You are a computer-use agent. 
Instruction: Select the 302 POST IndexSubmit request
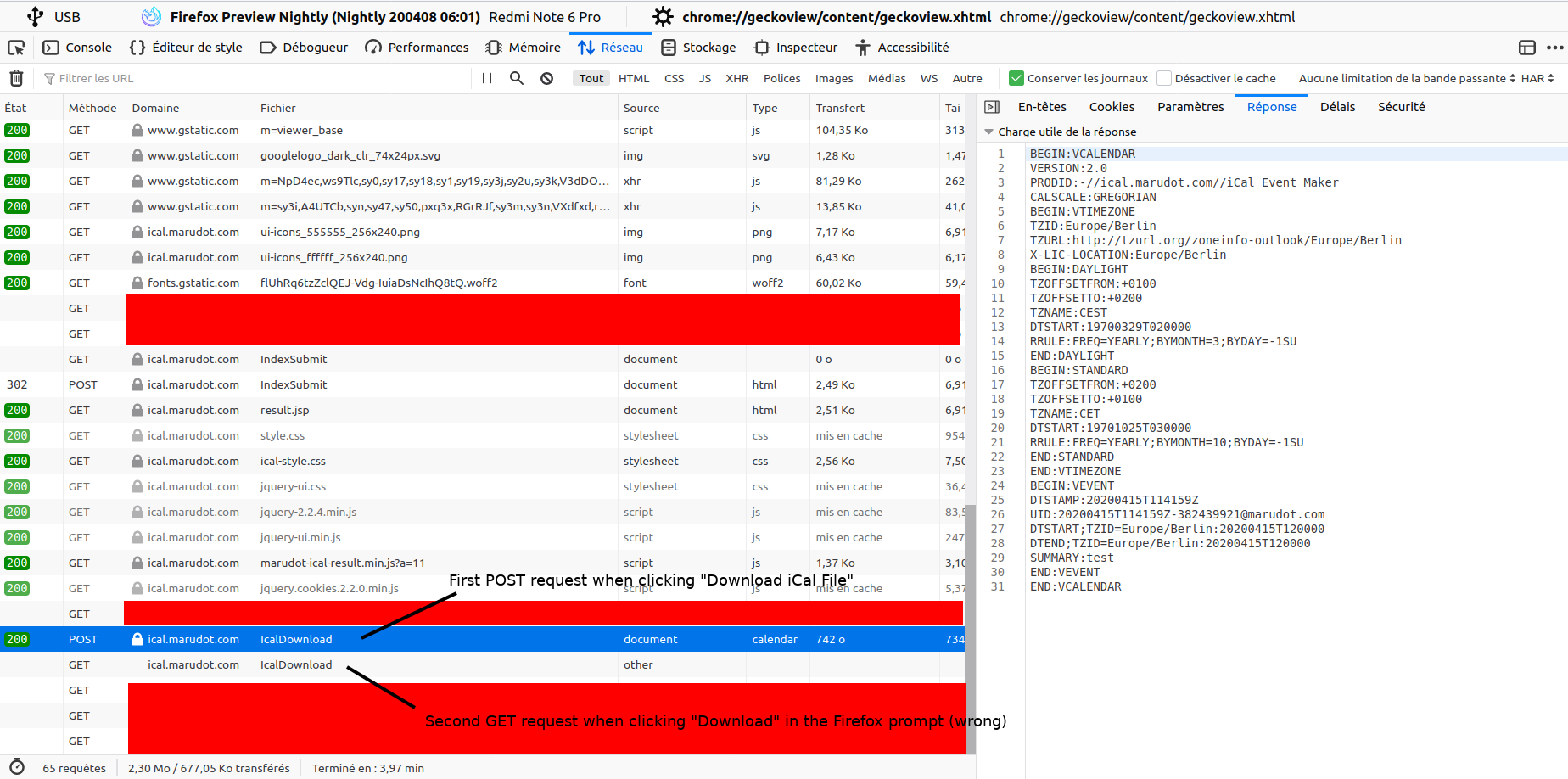tap(482, 384)
